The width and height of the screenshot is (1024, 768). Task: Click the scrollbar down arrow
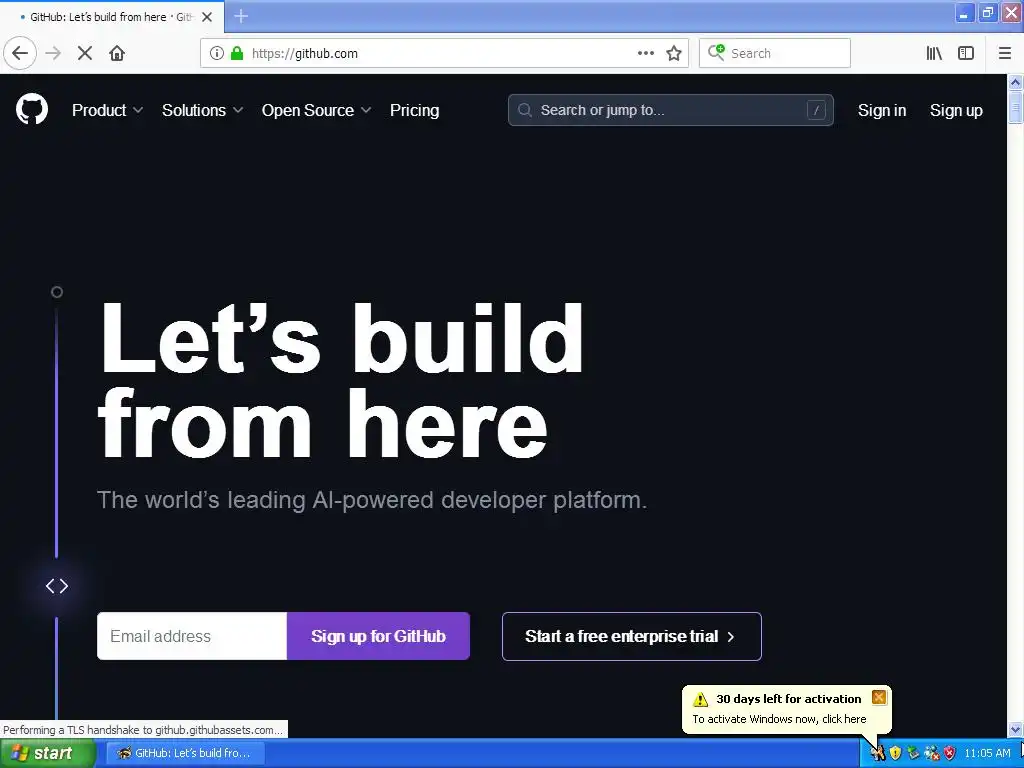[1015, 729]
